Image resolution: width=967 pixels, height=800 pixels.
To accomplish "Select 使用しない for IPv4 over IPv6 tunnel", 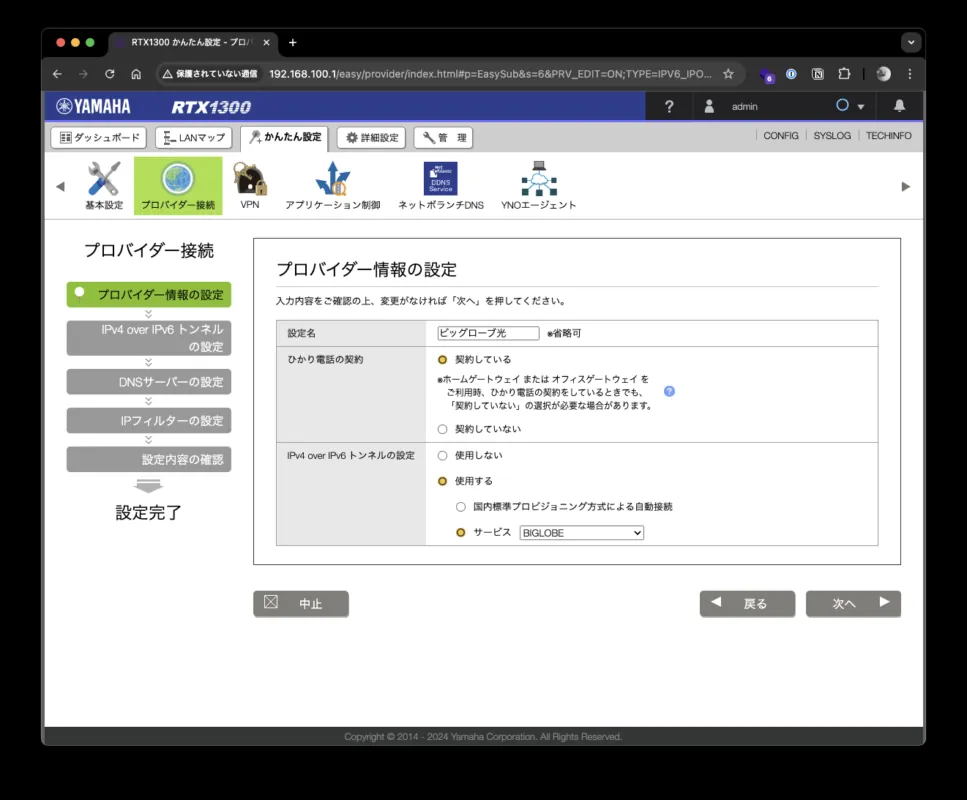I will tap(443, 455).
